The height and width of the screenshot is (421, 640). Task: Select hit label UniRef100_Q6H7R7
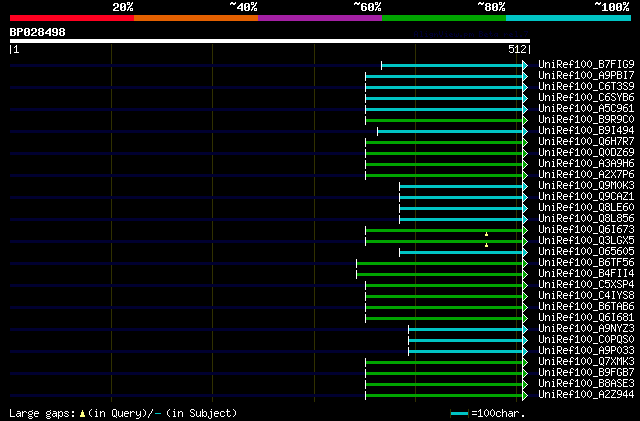pyautogui.click(x=586, y=141)
